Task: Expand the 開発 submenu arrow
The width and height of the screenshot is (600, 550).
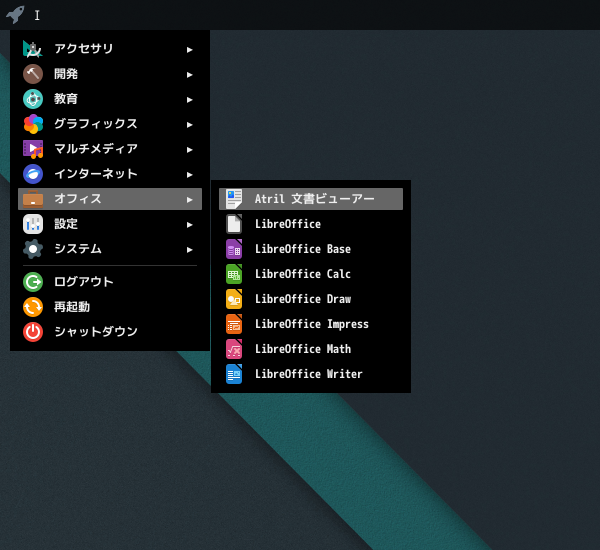Action: [189, 75]
